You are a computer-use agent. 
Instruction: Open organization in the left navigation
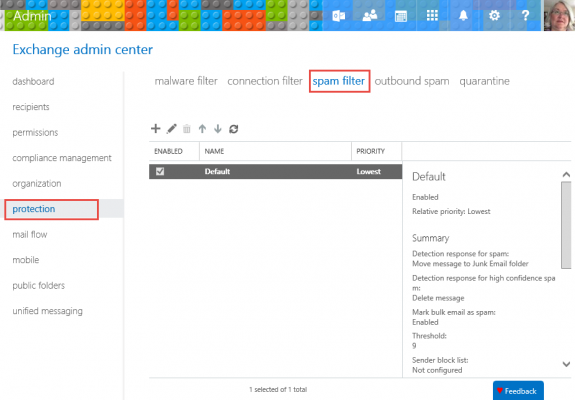pos(37,183)
